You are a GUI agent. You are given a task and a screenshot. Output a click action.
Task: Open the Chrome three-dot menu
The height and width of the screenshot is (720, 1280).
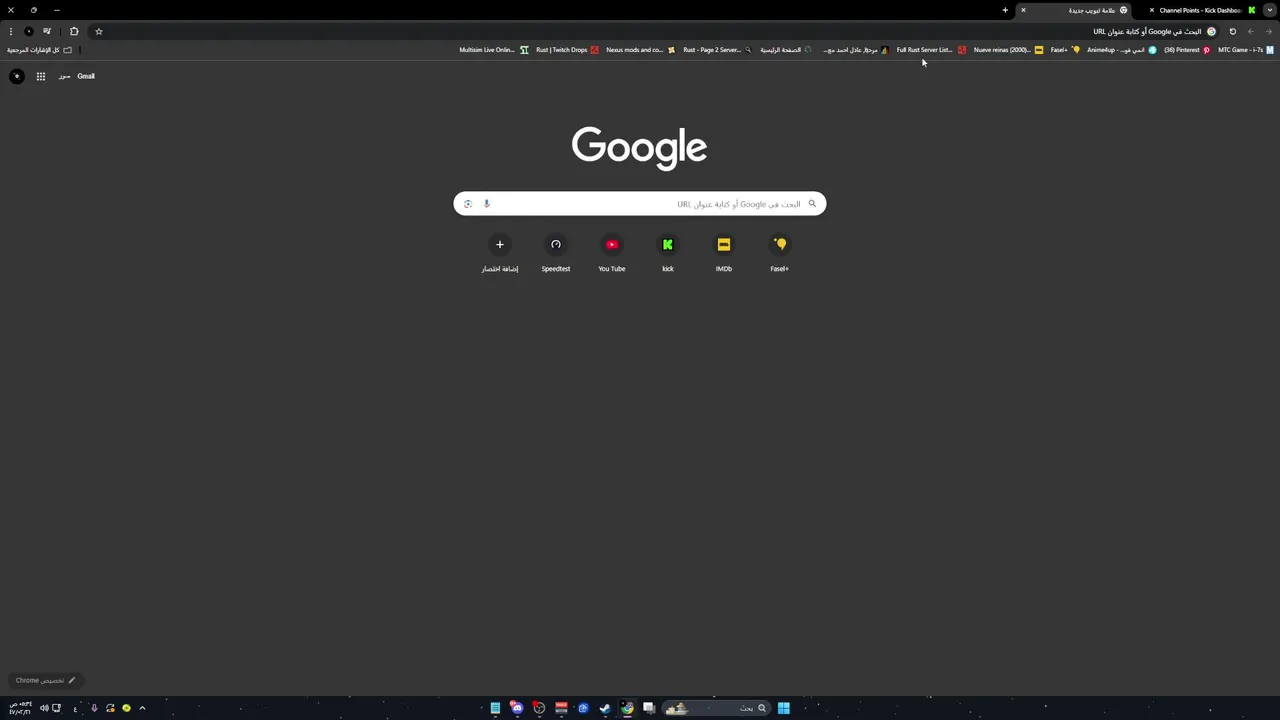pos(11,31)
